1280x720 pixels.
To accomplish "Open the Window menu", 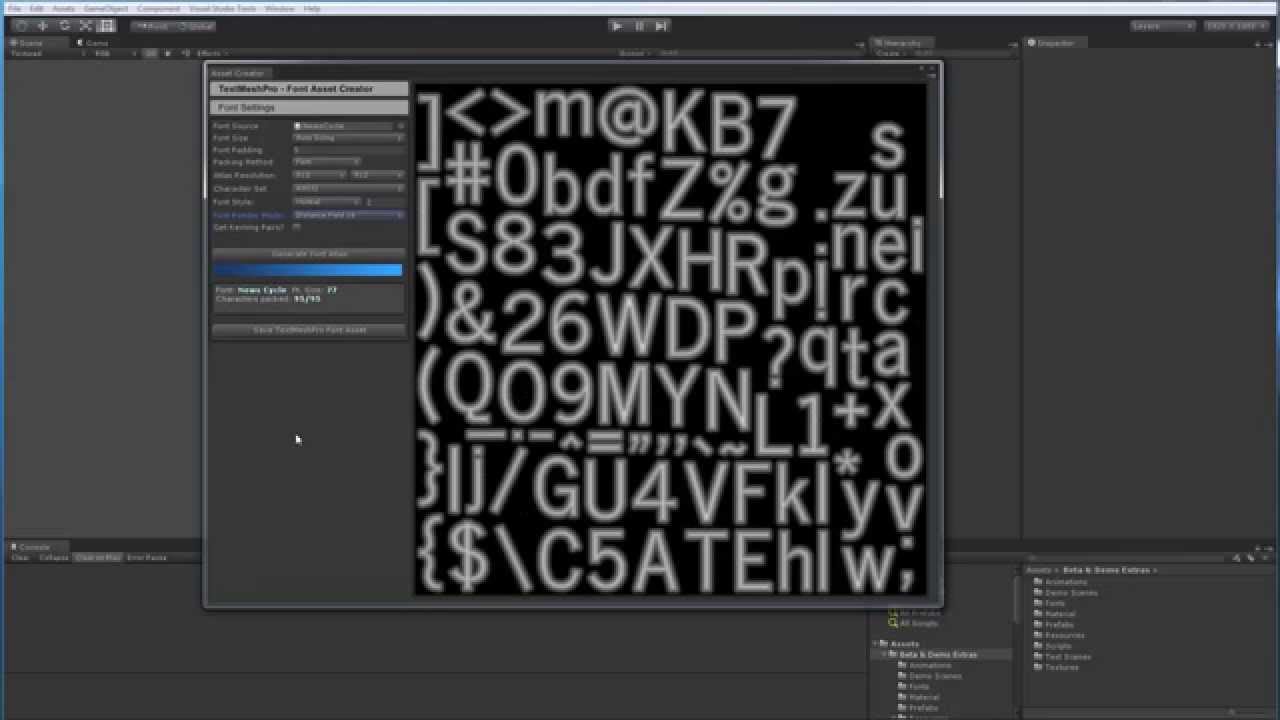I will point(280,8).
